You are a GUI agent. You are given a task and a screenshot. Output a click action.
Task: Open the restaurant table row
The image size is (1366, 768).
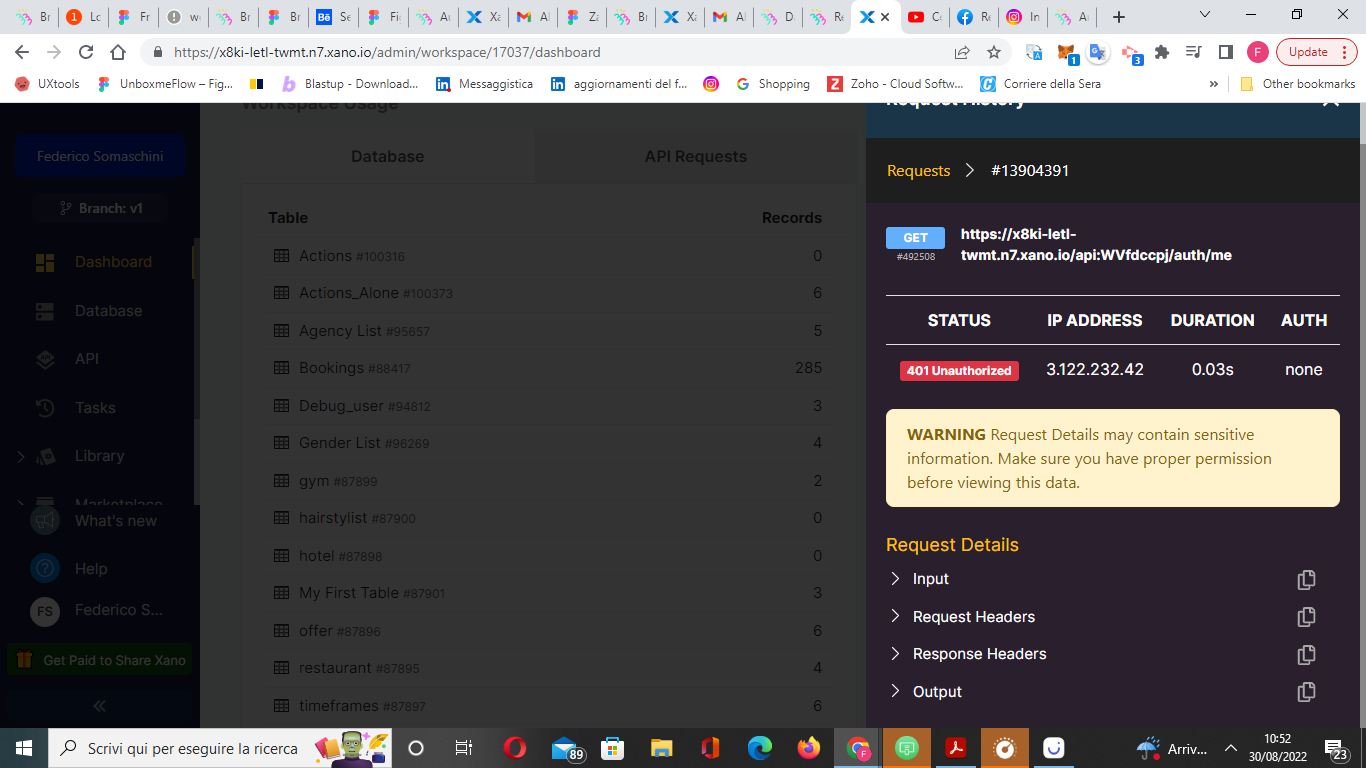[x=547, y=668]
